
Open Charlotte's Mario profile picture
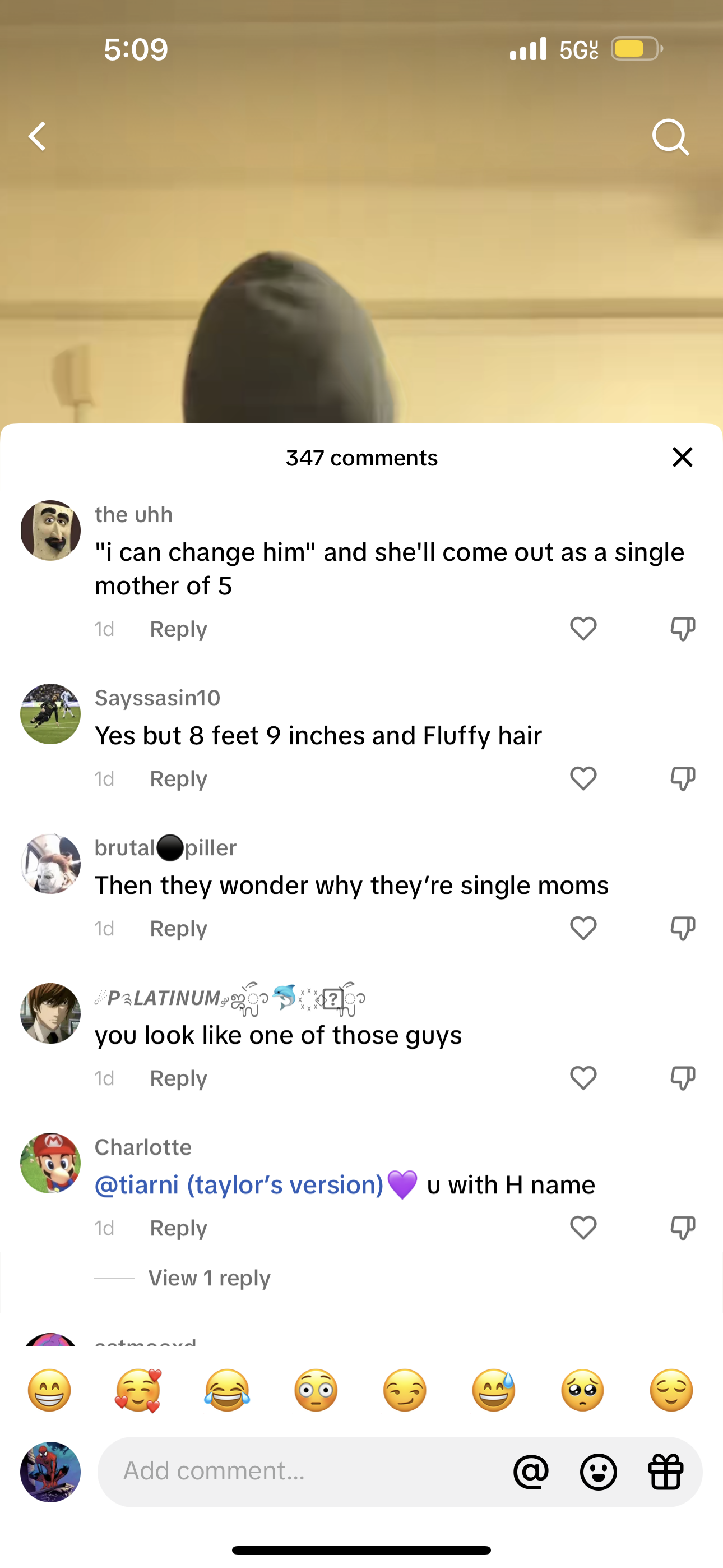(x=50, y=1163)
